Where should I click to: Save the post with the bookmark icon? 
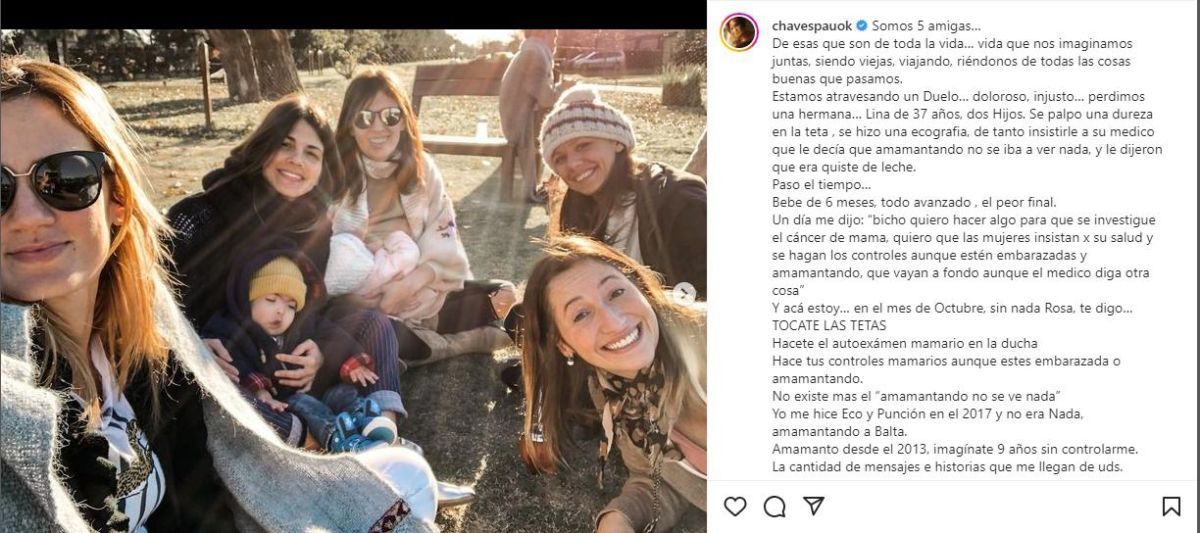click(1171, 506)
